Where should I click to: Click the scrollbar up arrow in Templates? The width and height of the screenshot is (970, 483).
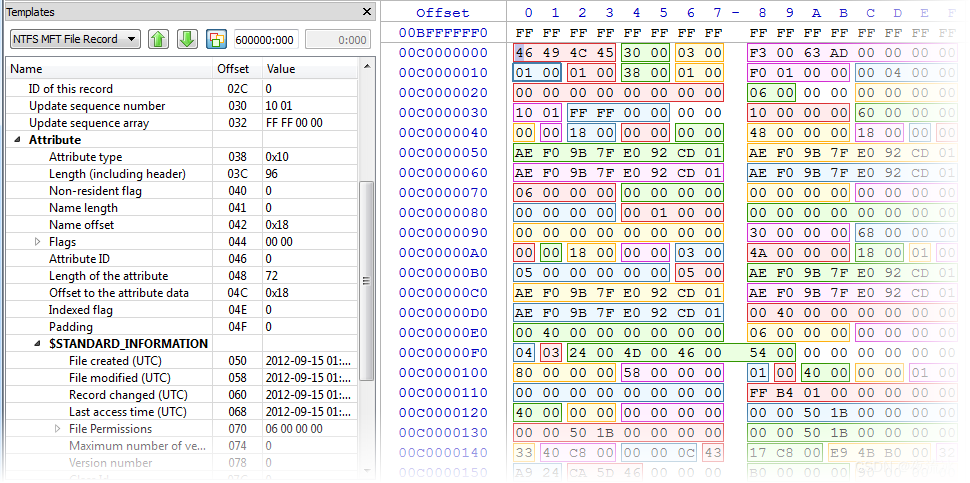tap(367, 66)
